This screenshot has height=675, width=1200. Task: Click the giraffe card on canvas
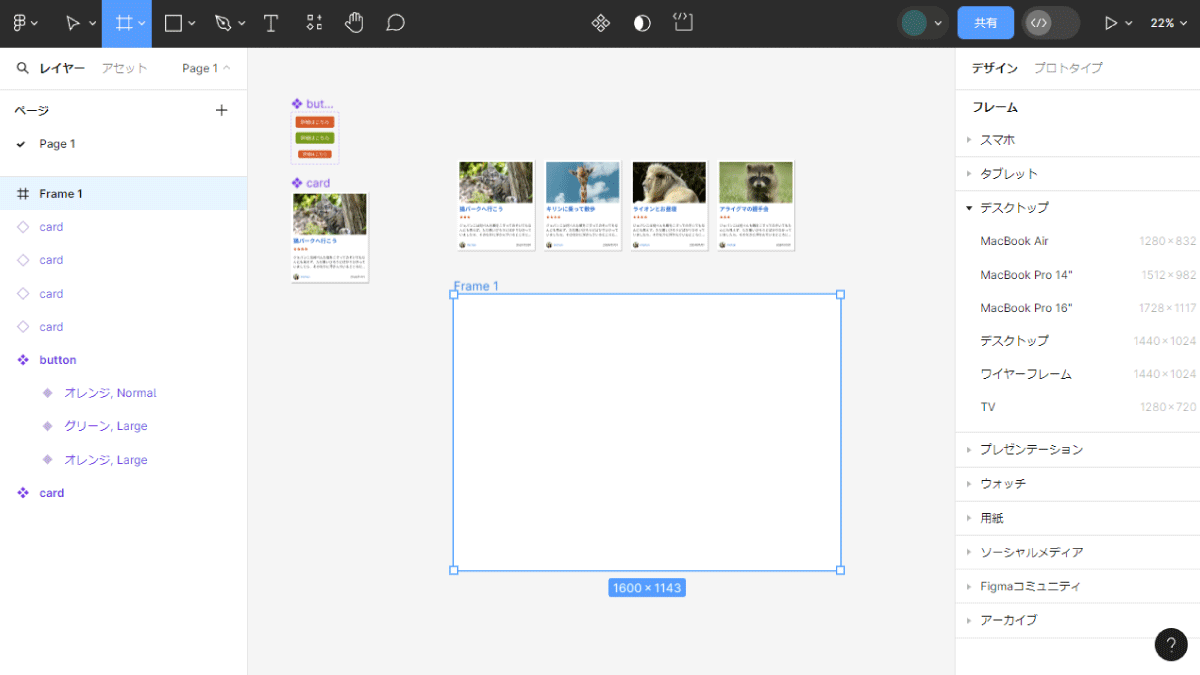[582, 205]
